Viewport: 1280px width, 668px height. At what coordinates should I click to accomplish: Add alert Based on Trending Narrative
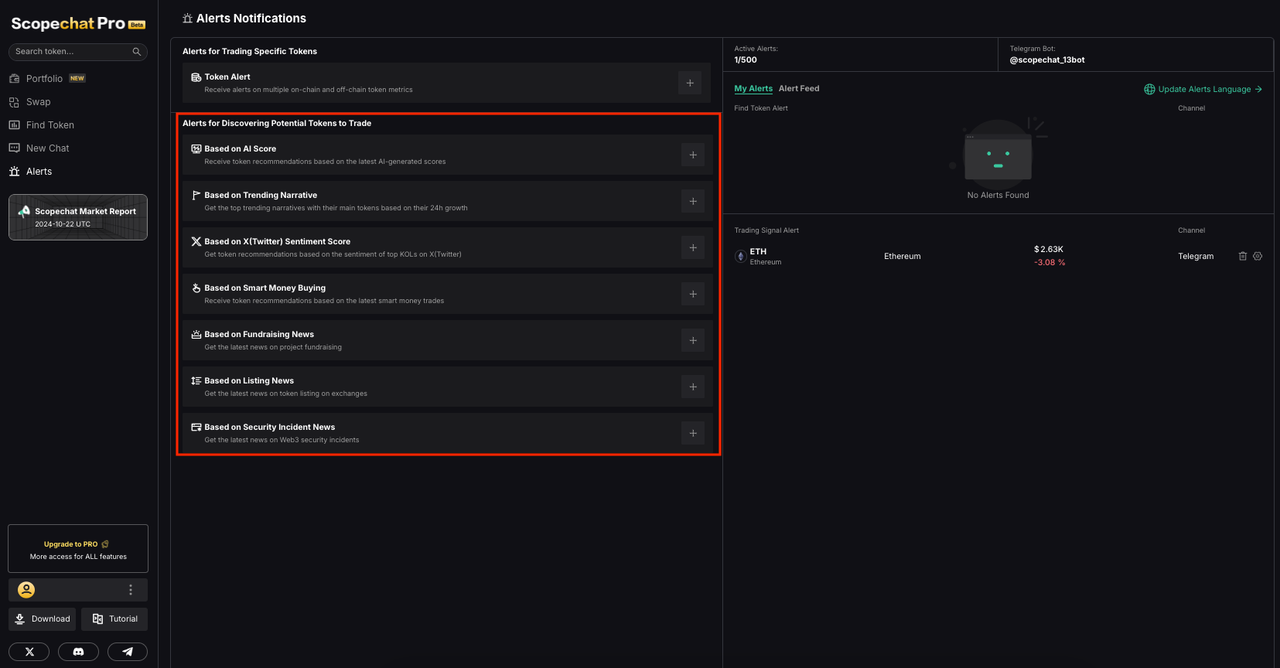(693, 201)
